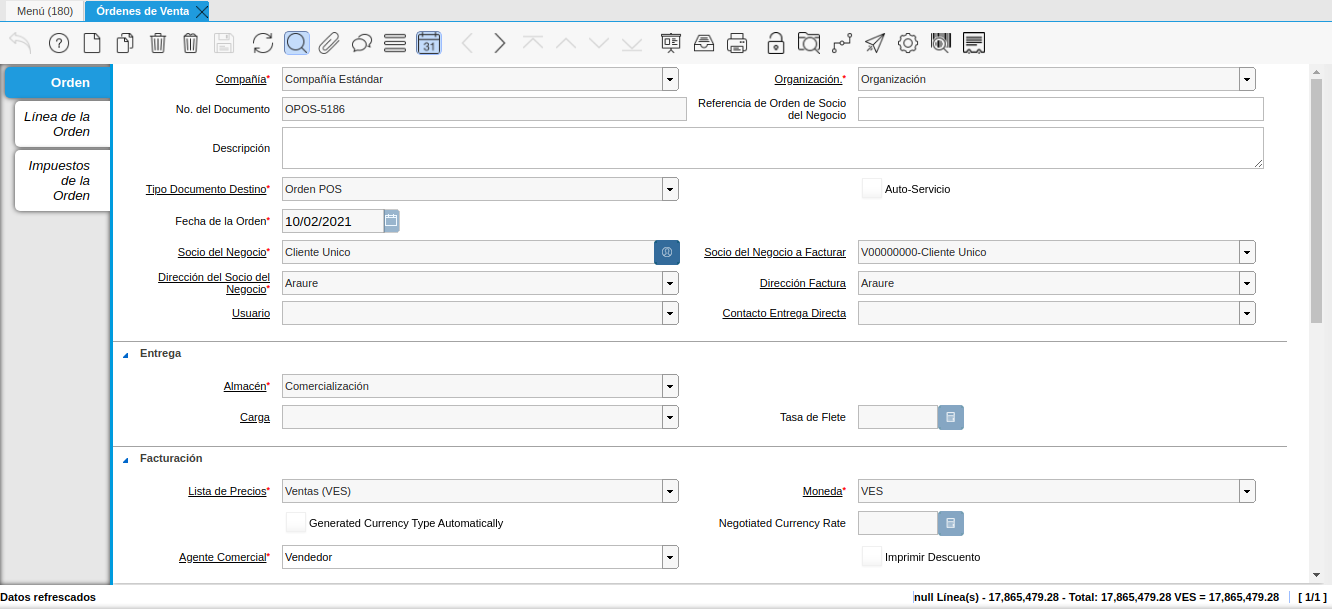Click the Referencia de Orden de Socio field

(x=1060, y=109)
